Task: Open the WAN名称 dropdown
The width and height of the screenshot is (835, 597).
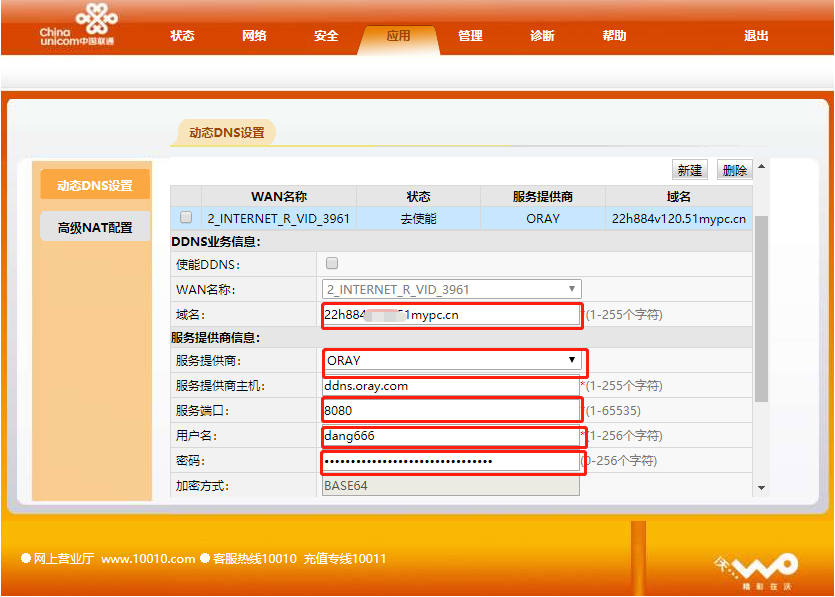Action: click(451, 289)
